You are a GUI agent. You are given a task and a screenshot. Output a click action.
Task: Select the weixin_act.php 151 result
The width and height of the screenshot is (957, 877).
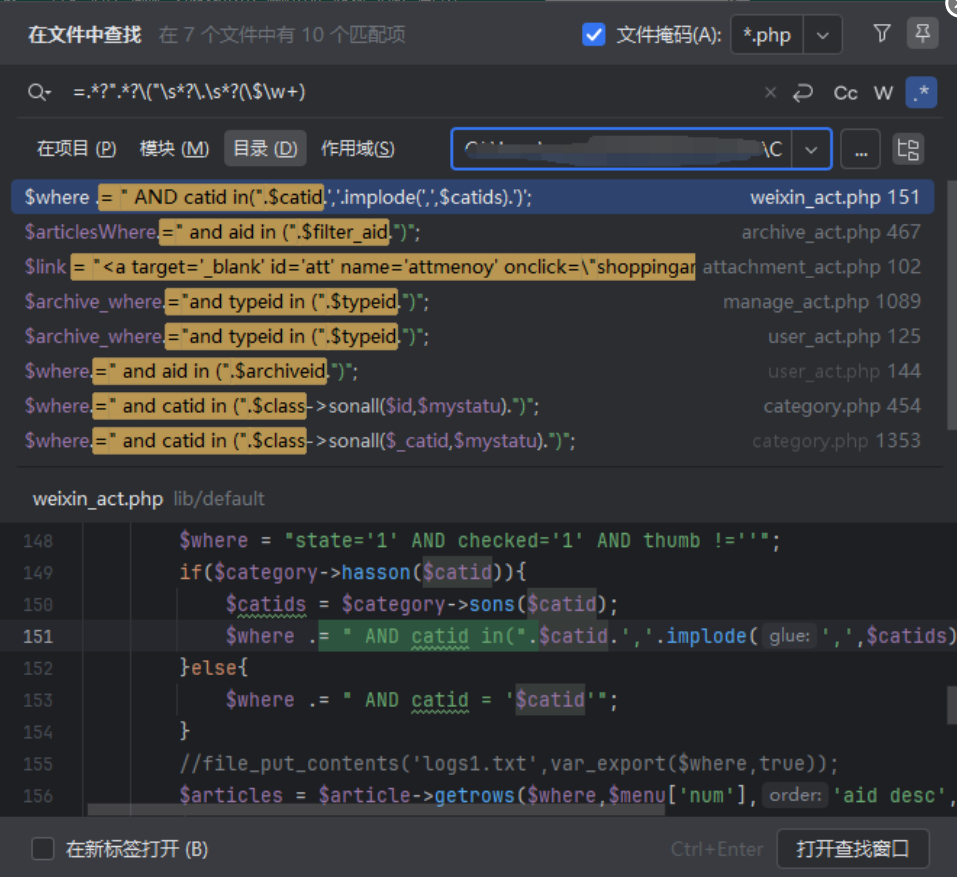tap(472, 197)
